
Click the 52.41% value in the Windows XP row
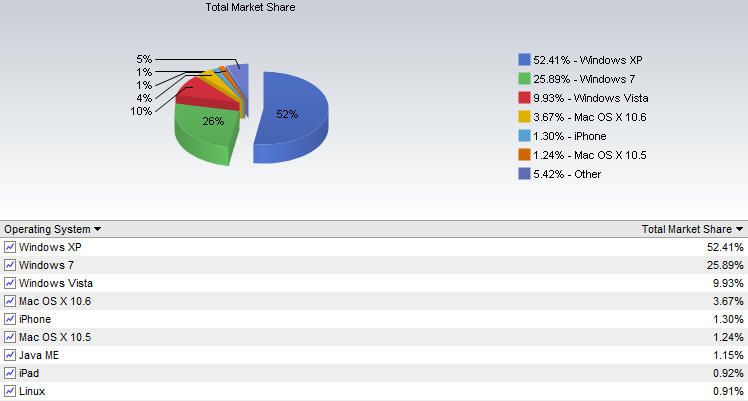coord(723,247)
